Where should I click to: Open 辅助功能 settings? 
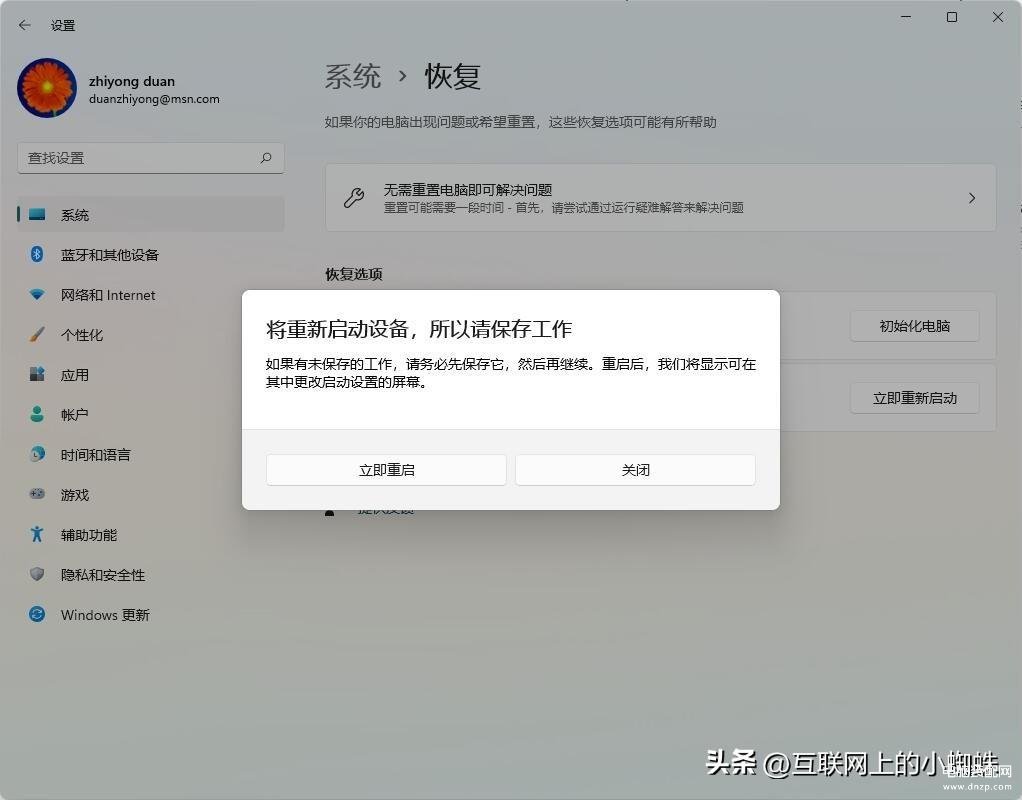[151, 535]
